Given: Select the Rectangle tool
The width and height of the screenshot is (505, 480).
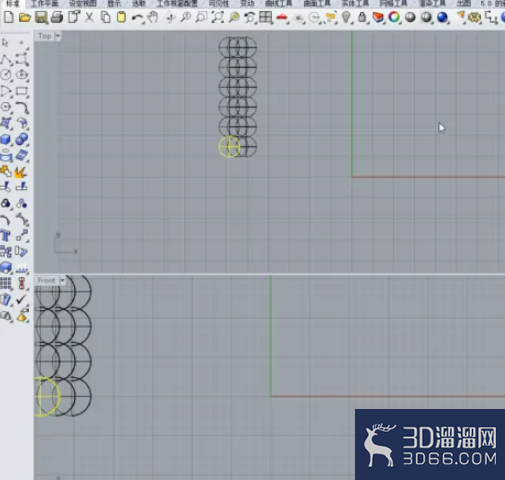Looking at the screenshot, I should [x=22, y=91].
